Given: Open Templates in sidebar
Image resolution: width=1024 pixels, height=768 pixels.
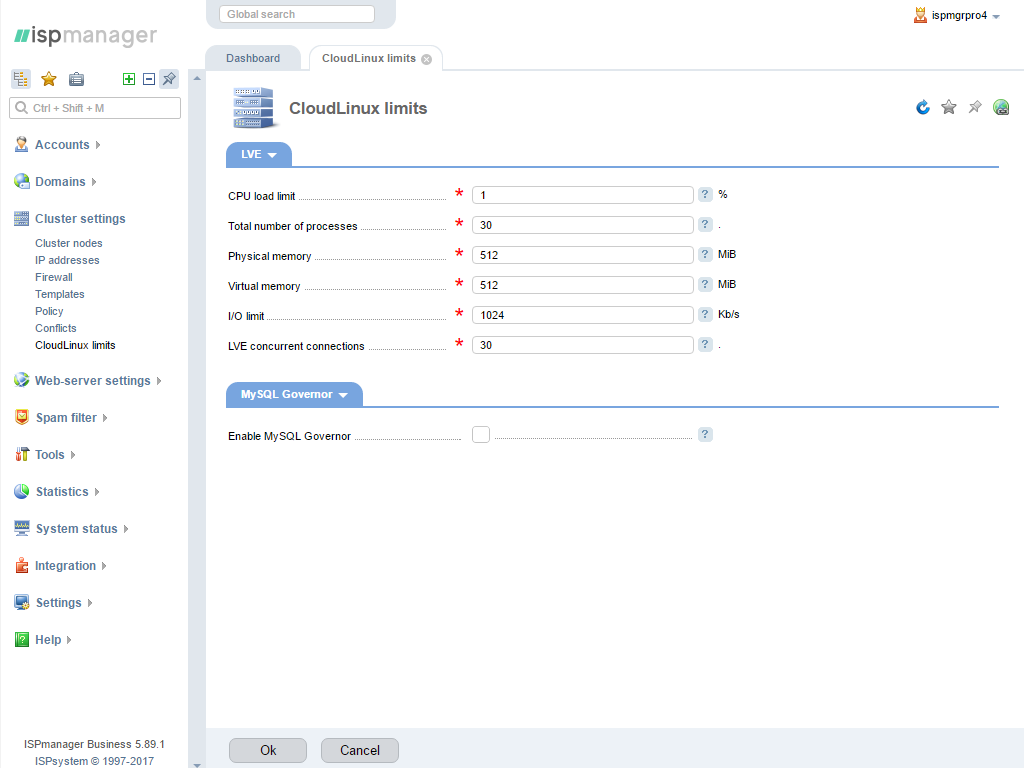Looking at the screenshot, I should pyautogui.click(x=59, y=294).
